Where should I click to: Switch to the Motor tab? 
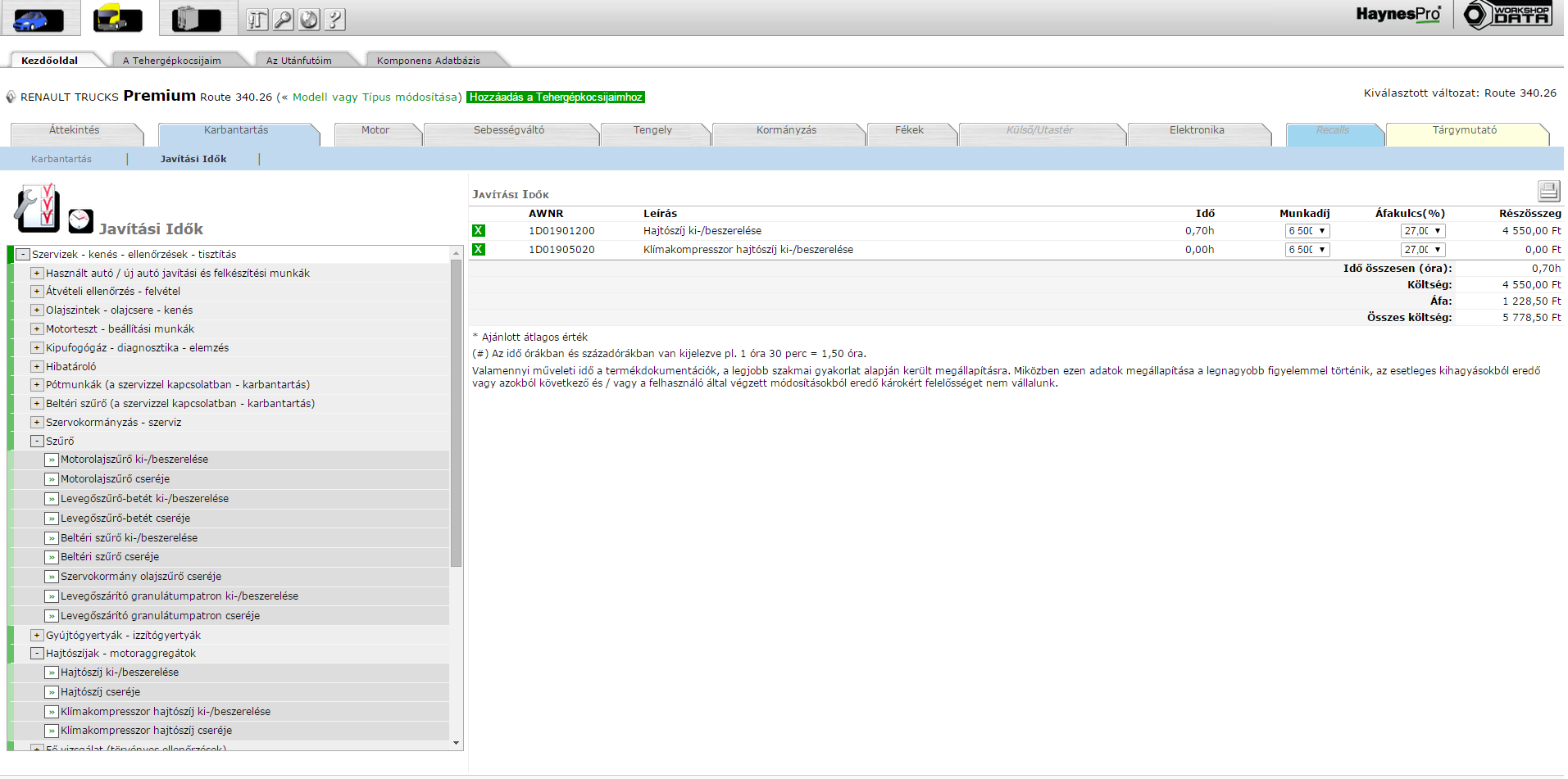(x=375, y=130)
